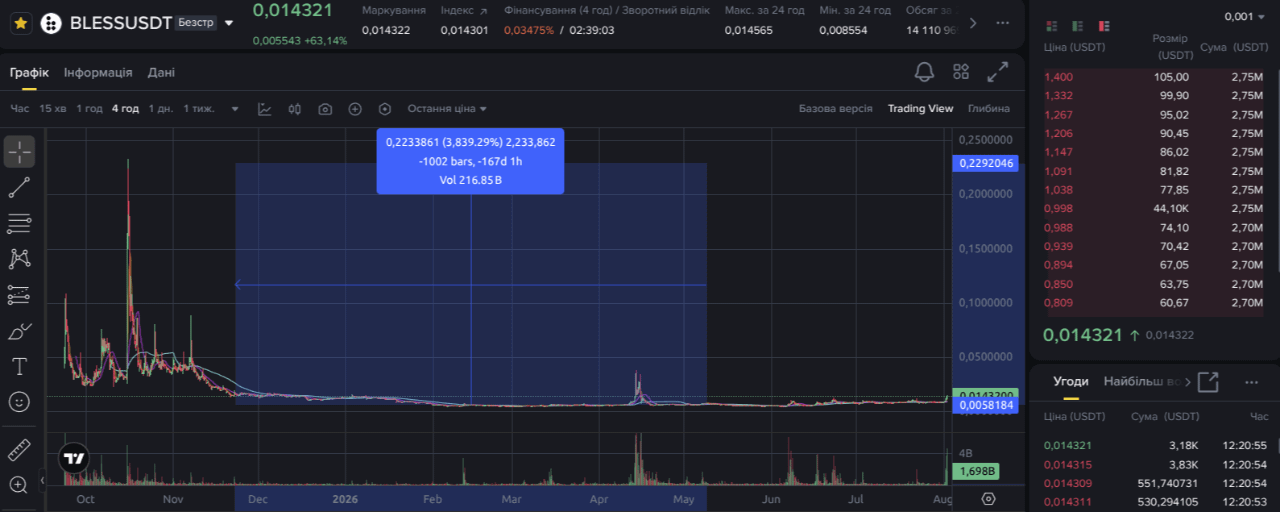
Task: Click the 1,698B volume label
Action: [x=974, y=471]
